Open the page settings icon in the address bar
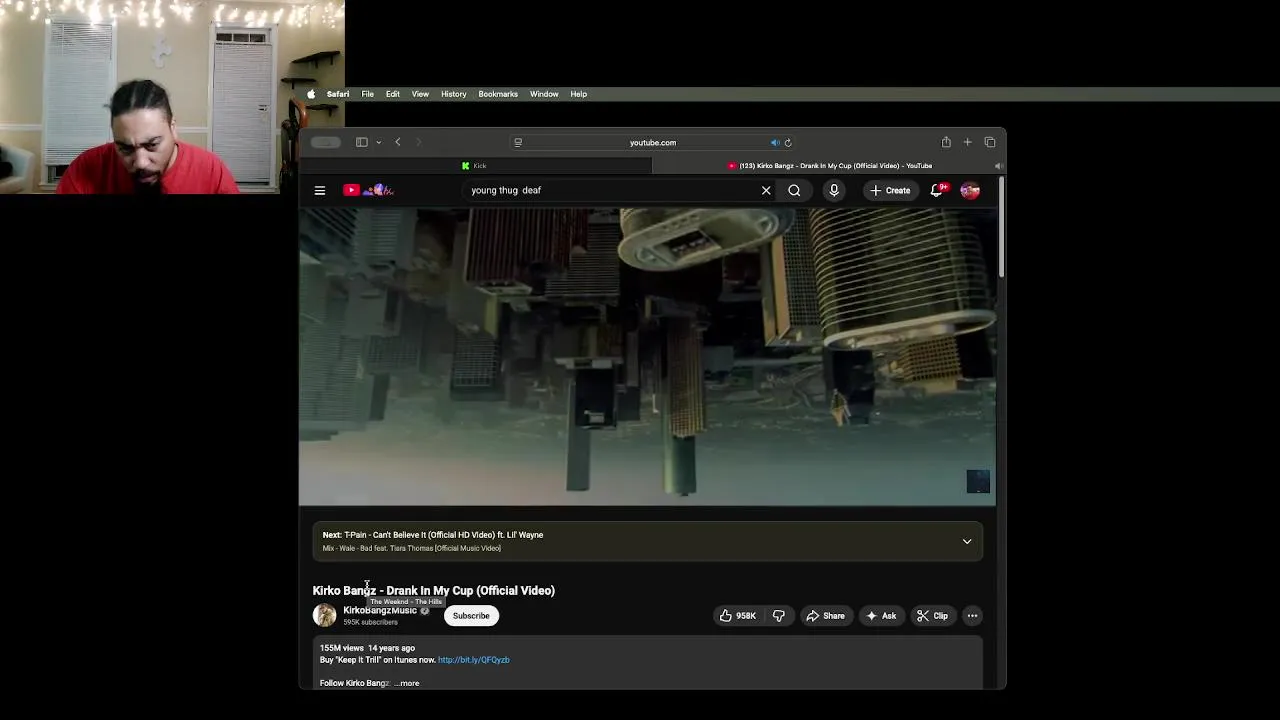The width and height of the screenshot is (1280, 720). pyautogui.click(x=518, y=142)
